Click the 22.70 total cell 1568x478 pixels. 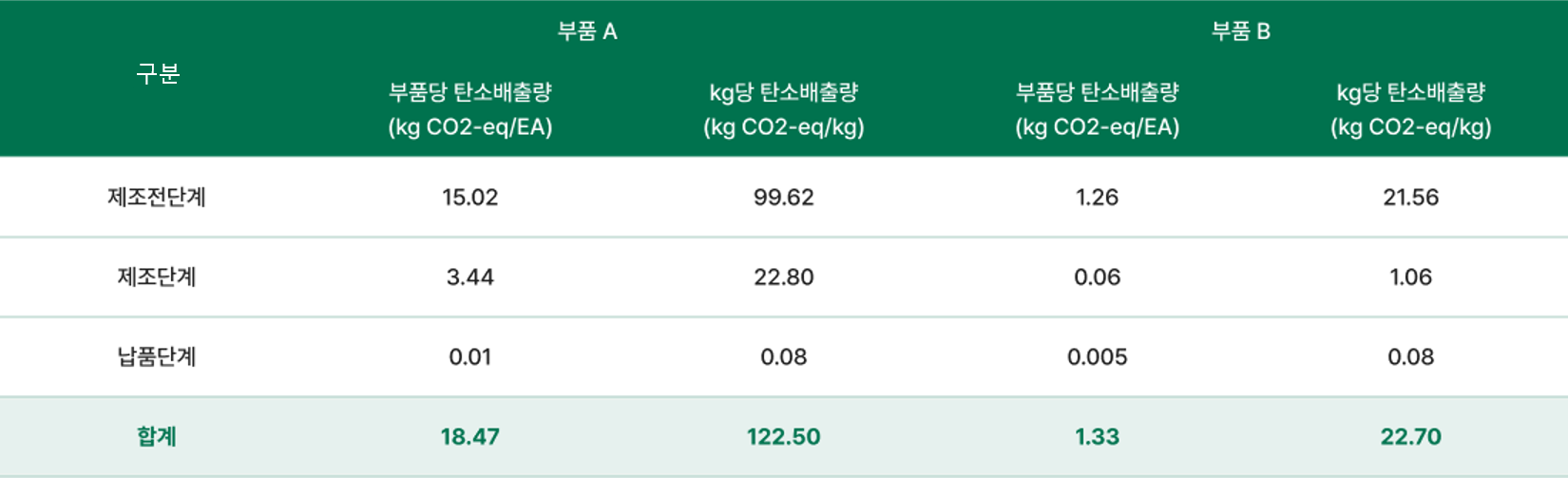click(x=1411, y=436)
